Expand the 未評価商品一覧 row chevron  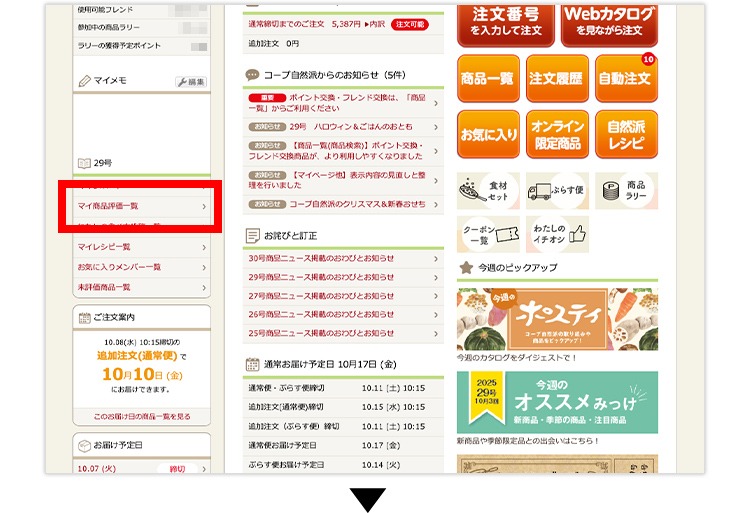click(203, 287)
